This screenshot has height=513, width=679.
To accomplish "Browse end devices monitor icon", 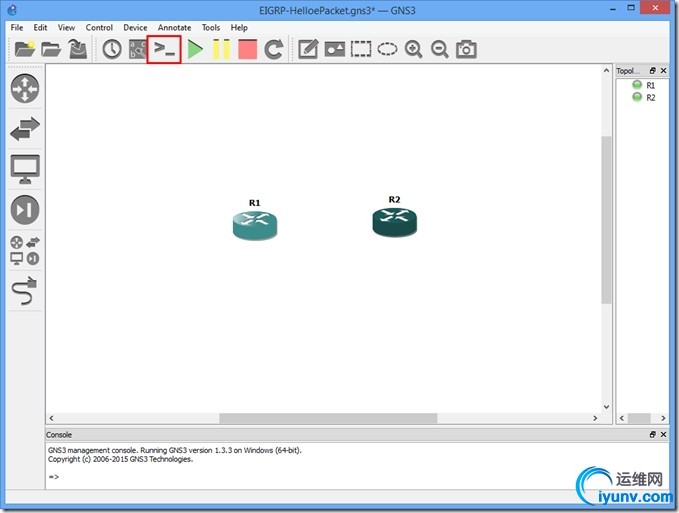I will 25,169.
